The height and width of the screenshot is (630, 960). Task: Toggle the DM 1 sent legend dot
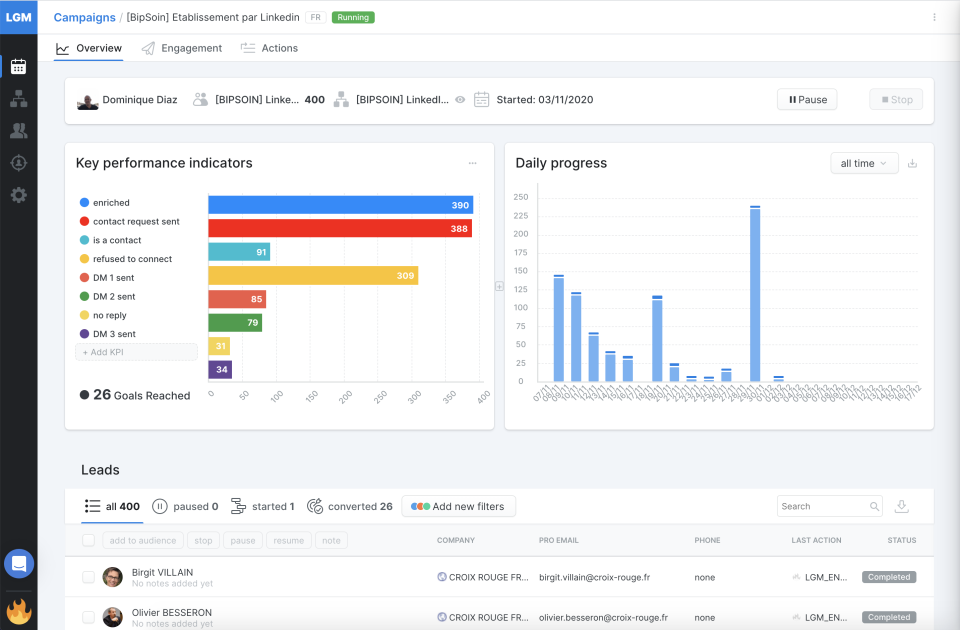pos(84,277)
